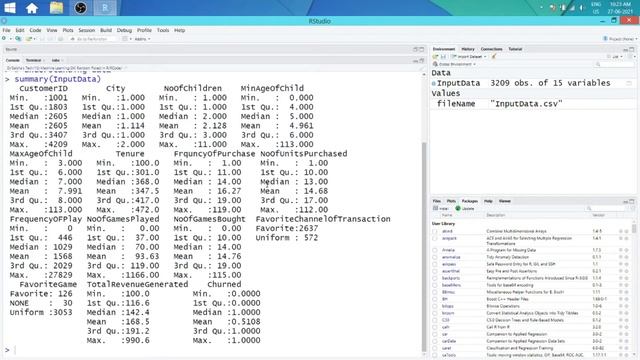Check the broom package checkbox
Image resolution: width=640 pixels, height=360 pixels.
435,313
